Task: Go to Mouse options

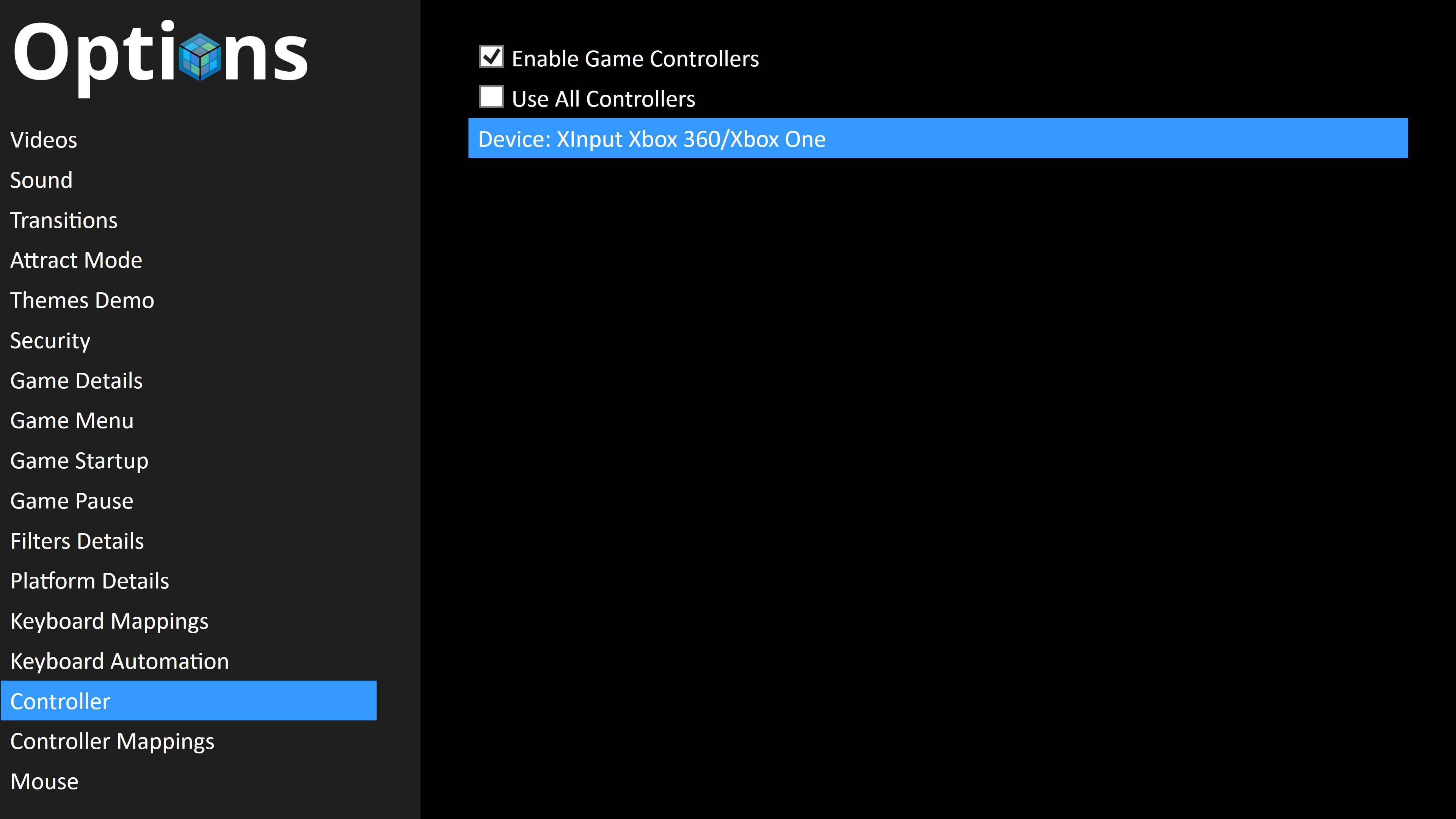Action: (x=44, y=782)
